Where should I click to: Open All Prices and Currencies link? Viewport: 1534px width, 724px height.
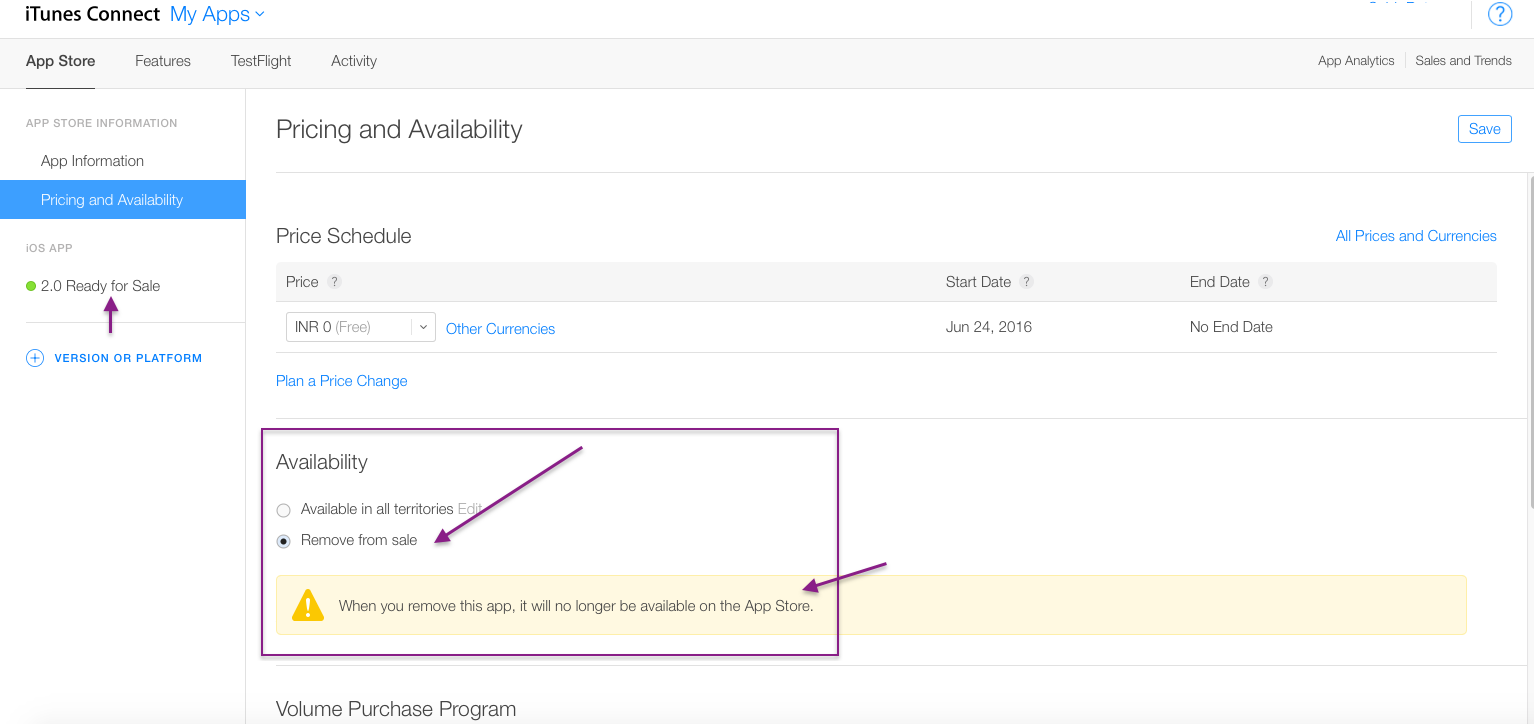click(x=1416, y=236)
